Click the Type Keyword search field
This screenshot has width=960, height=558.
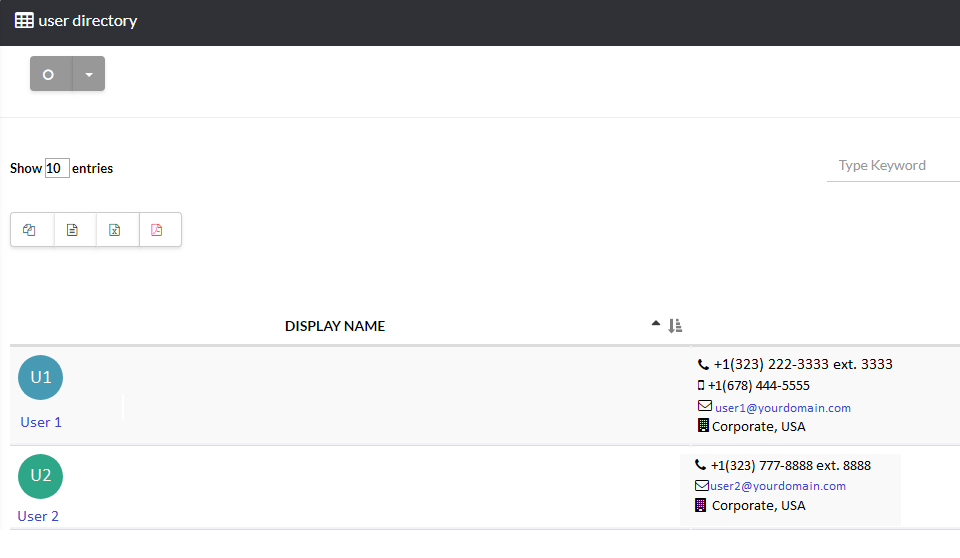tap(893, 166)
